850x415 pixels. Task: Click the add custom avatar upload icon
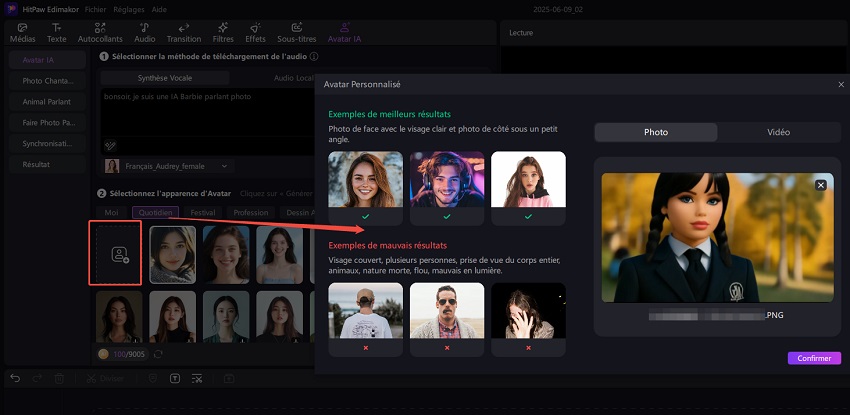[x=120, y=255]
